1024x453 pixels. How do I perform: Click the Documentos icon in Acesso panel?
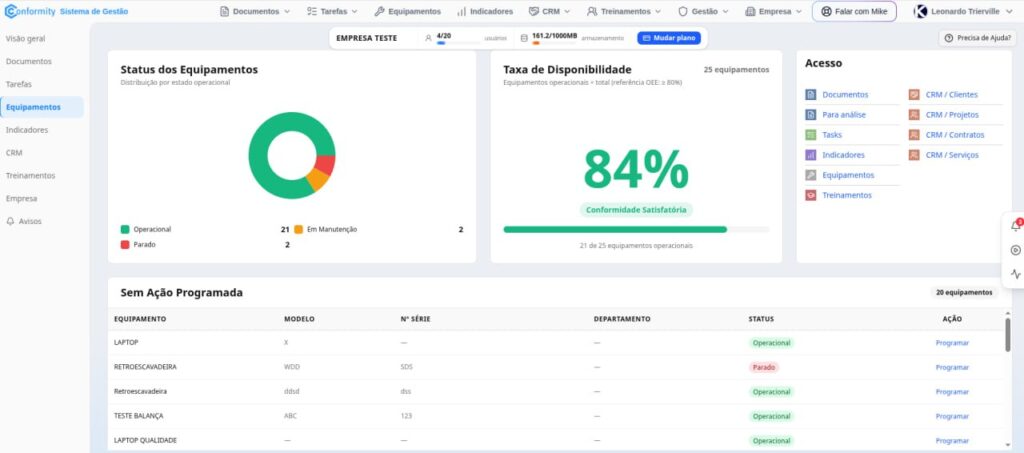(x=810, y=95)
